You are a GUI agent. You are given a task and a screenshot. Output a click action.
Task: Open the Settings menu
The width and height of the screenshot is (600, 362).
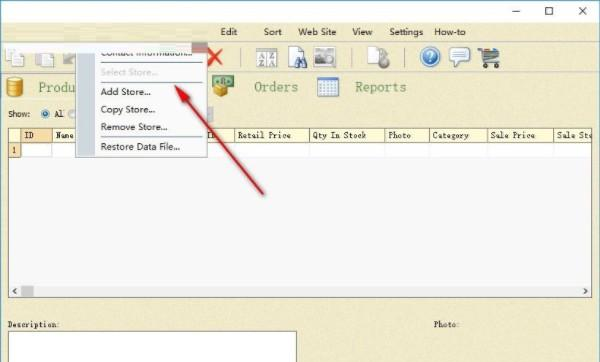(406, 32)
